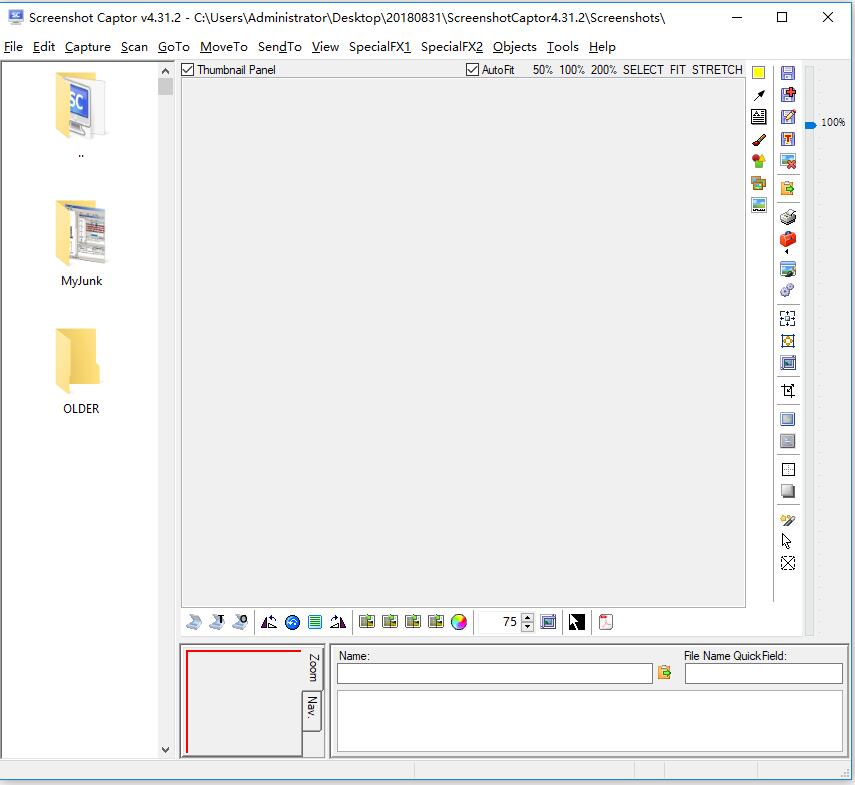Open the Capture menu
The height and width of the screenshot is (785, 855).
pos(87,47)
